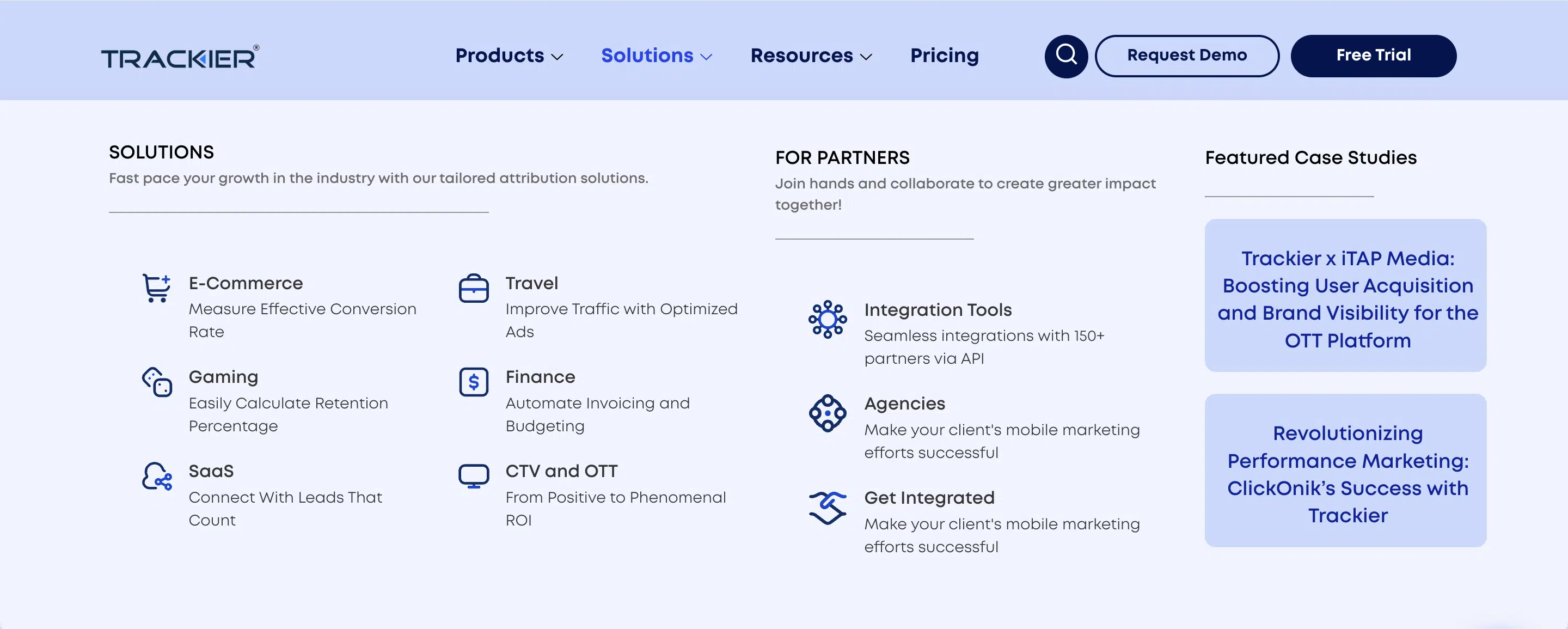Click the Agencies icon

click(828, 413)
